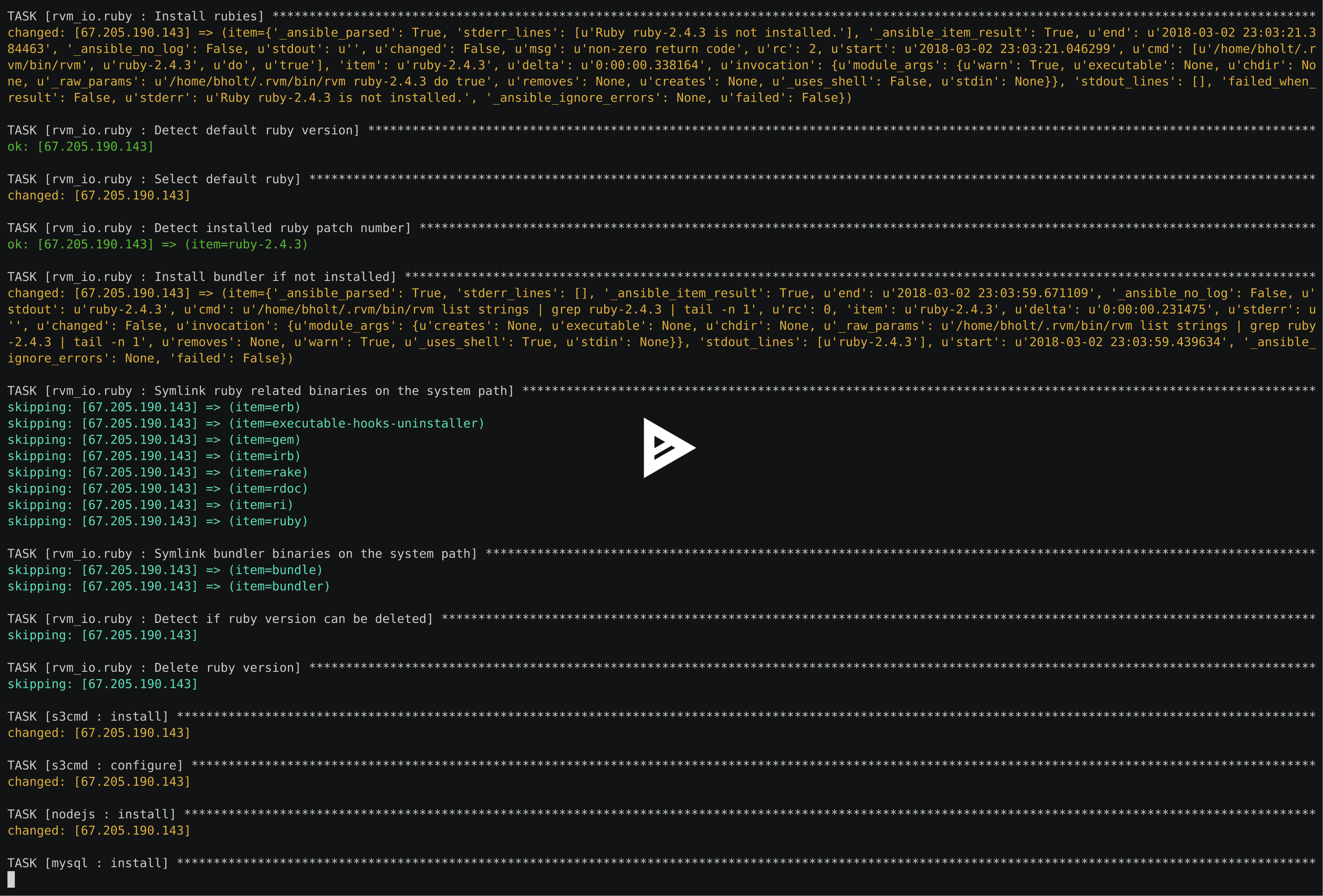
Task: Click the skipping line for item=bundle
Action: pos(165,570)
